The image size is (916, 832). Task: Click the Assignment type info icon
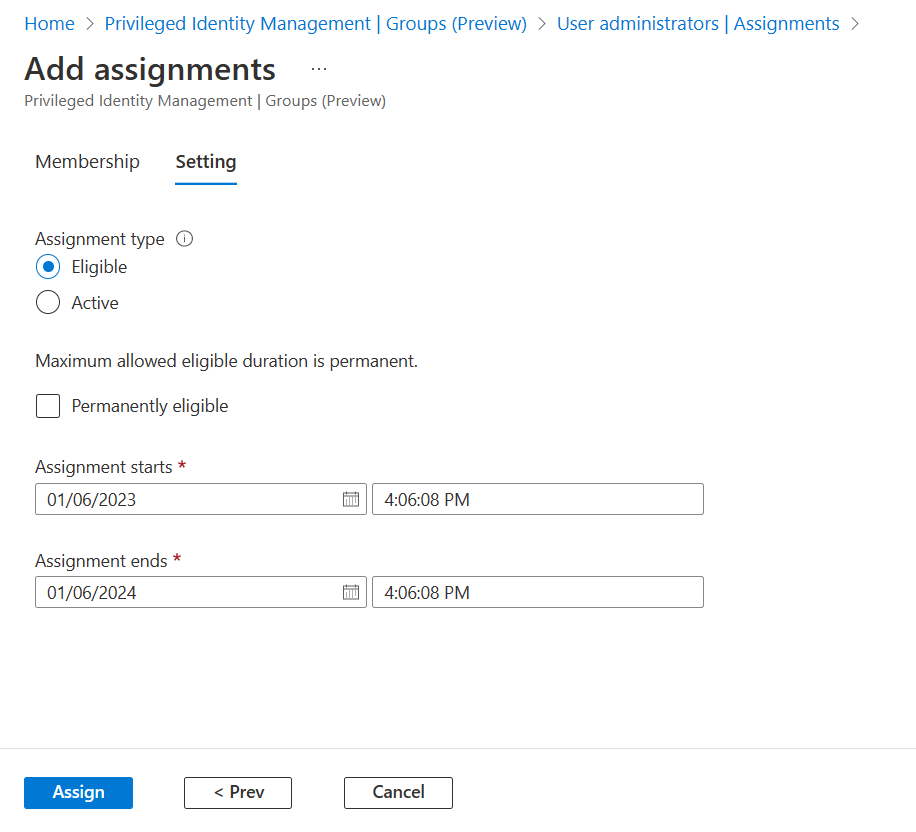pos(184,239)
